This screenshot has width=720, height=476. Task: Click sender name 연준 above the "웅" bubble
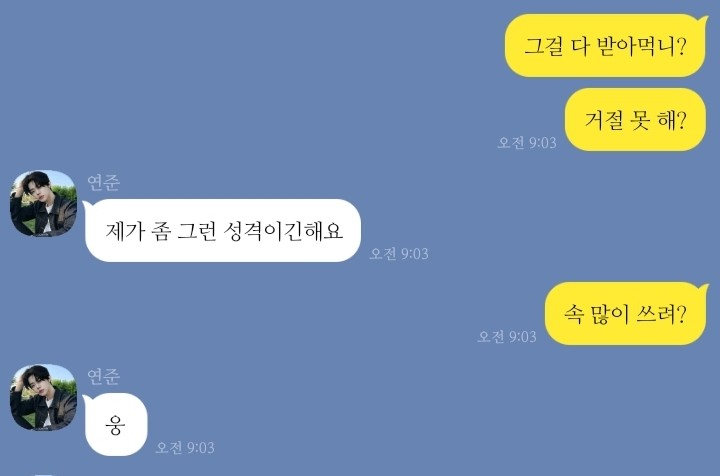104,376
